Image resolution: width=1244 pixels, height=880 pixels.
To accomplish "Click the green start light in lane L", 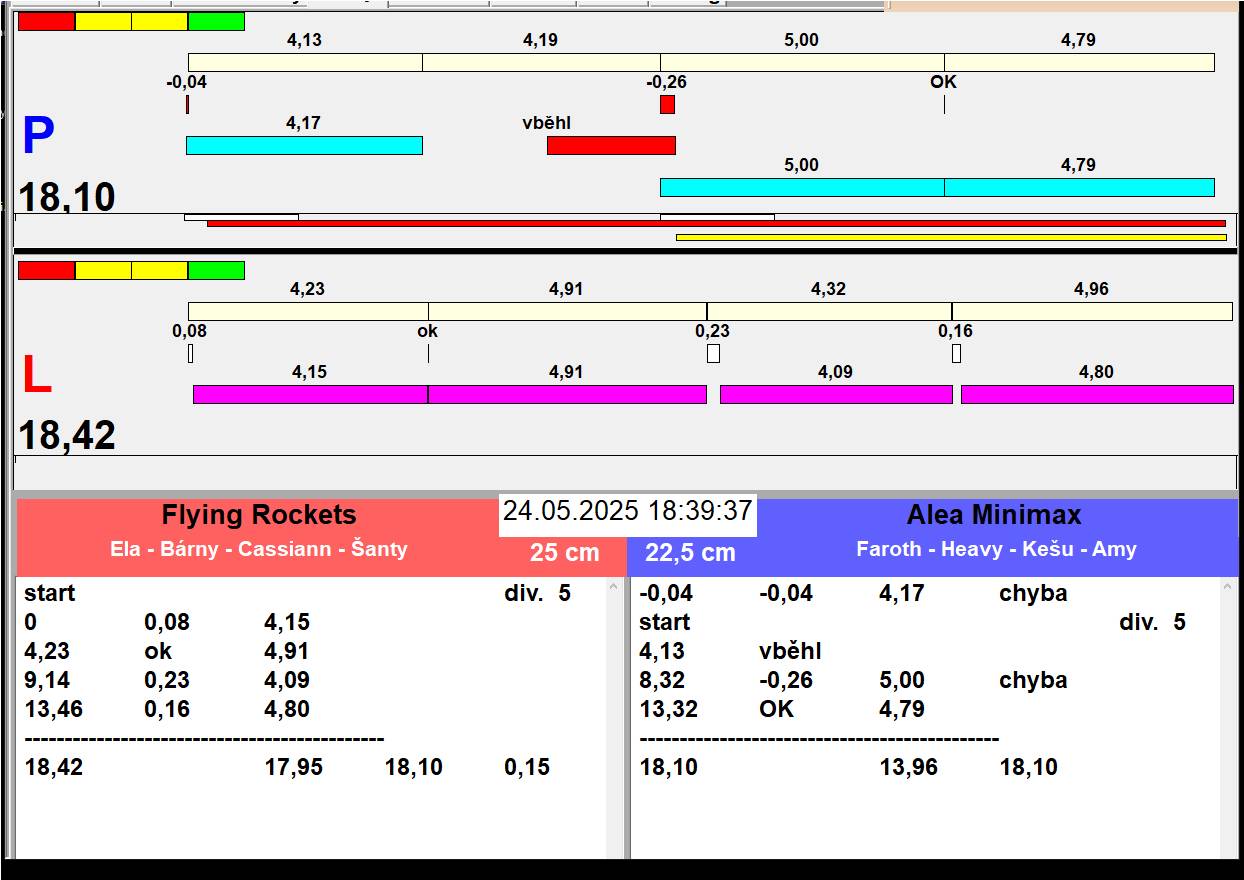I will click(x=216, y=270).
